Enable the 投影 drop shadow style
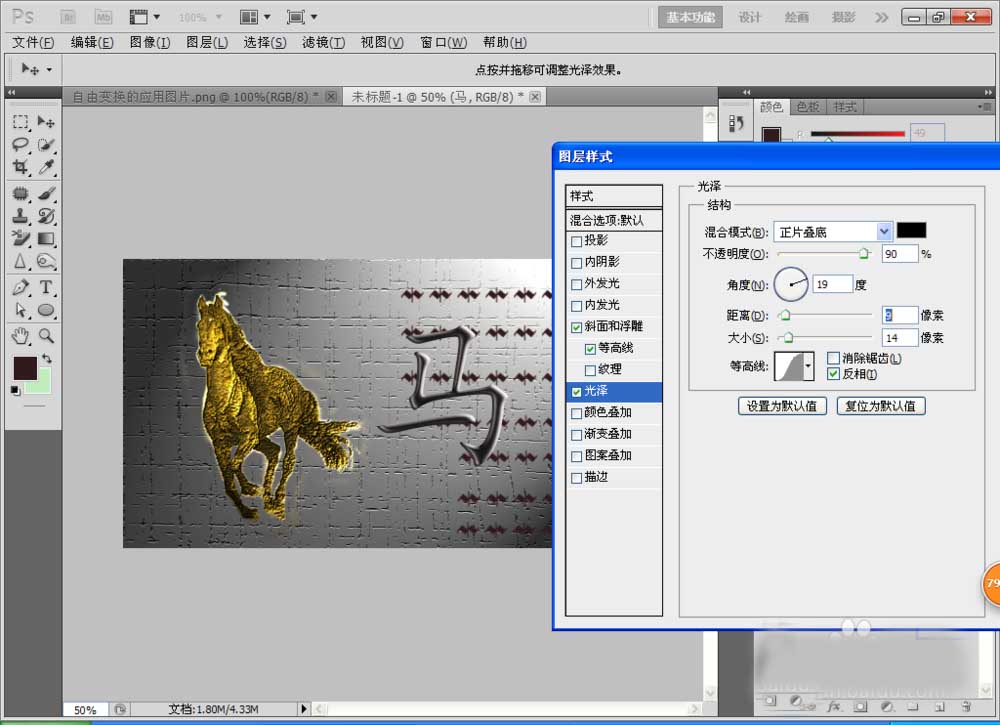This screenshot has width=1000, height=725. [577, 241]
